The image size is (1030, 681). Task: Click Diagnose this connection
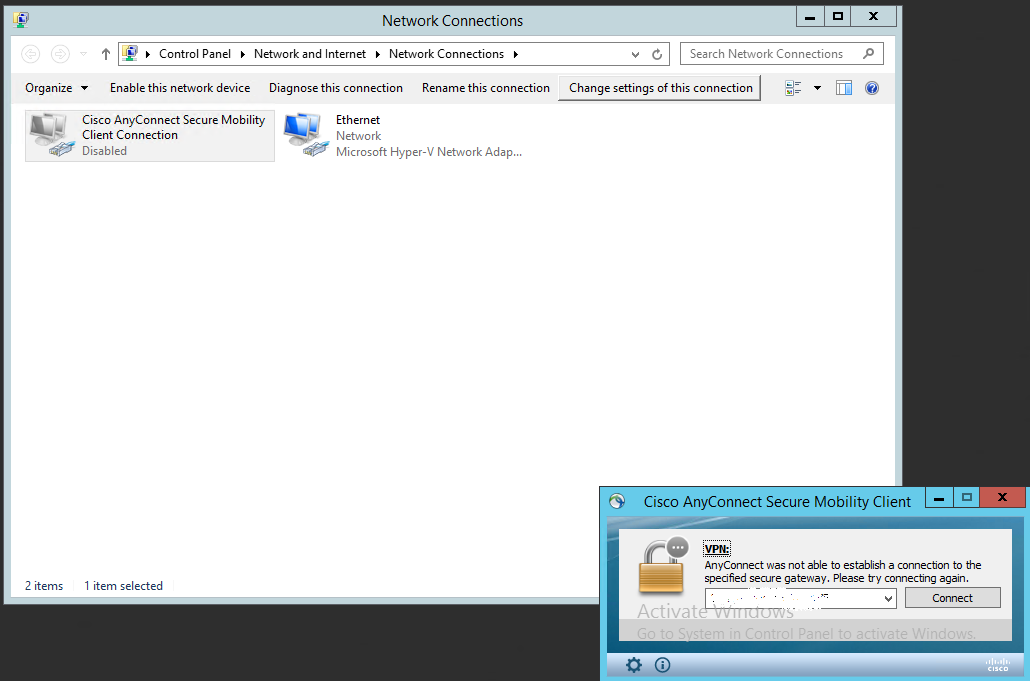336,88
